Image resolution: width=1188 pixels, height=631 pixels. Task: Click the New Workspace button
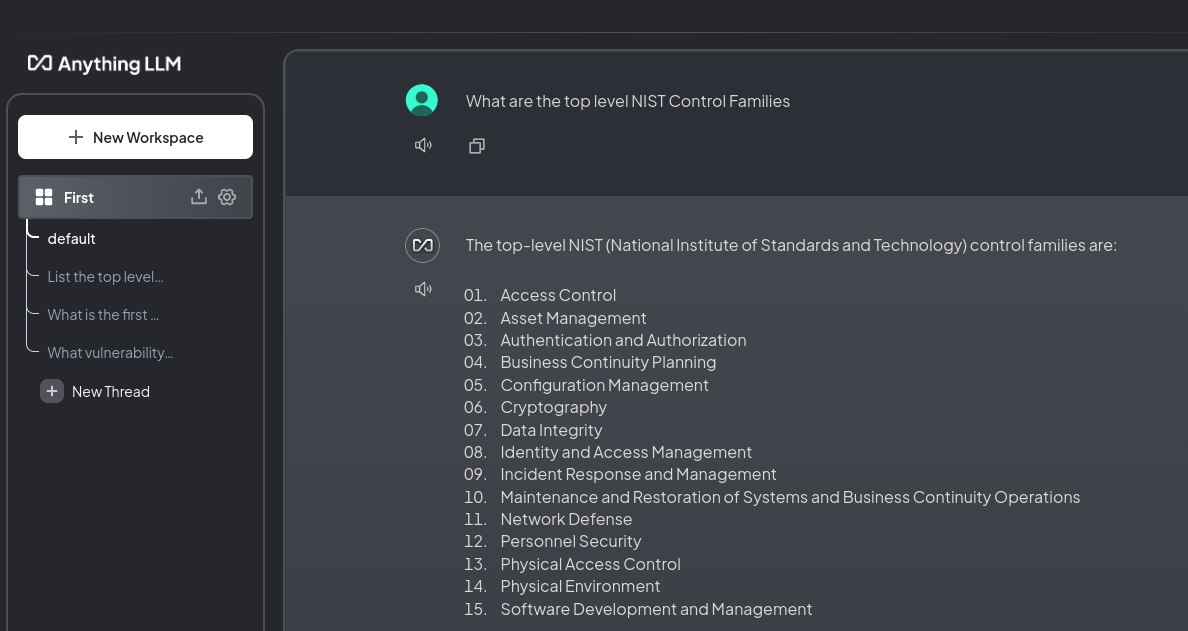click(135, 137)
